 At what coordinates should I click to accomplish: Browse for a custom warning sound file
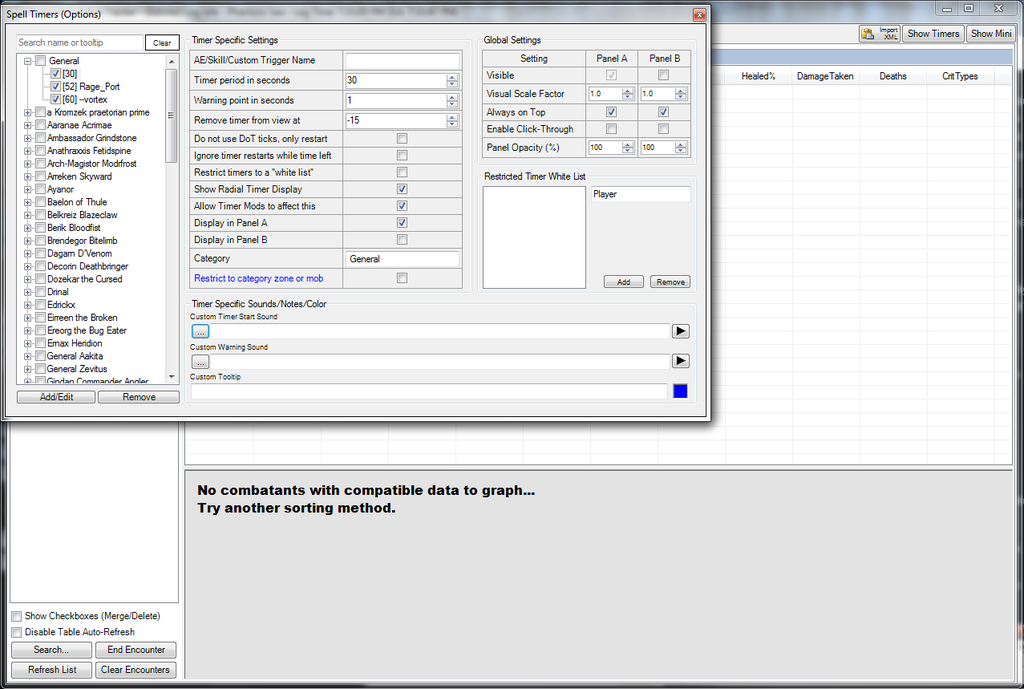click(200, 361)
